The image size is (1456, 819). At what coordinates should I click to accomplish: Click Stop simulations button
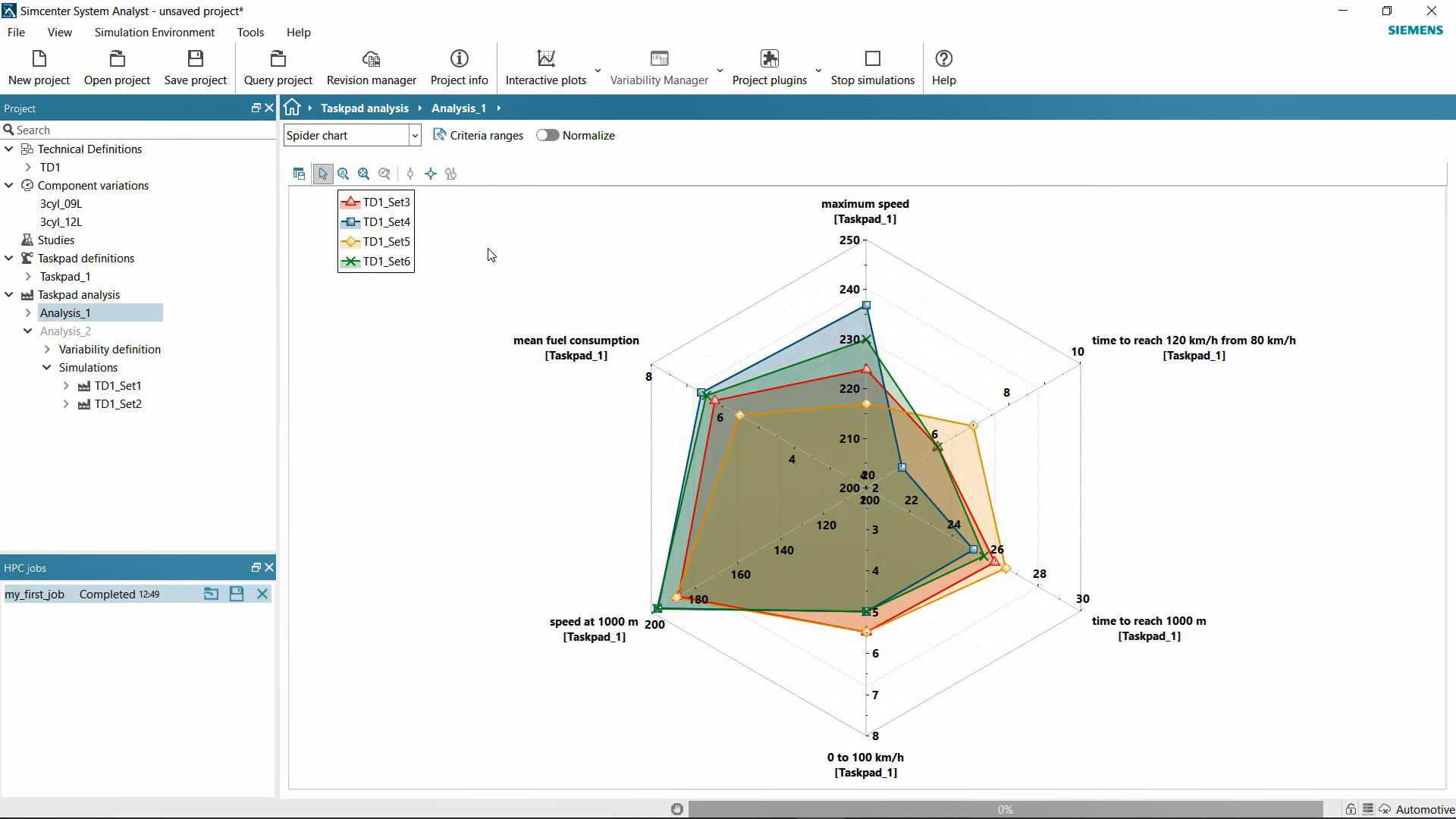(x=872, y=67)
